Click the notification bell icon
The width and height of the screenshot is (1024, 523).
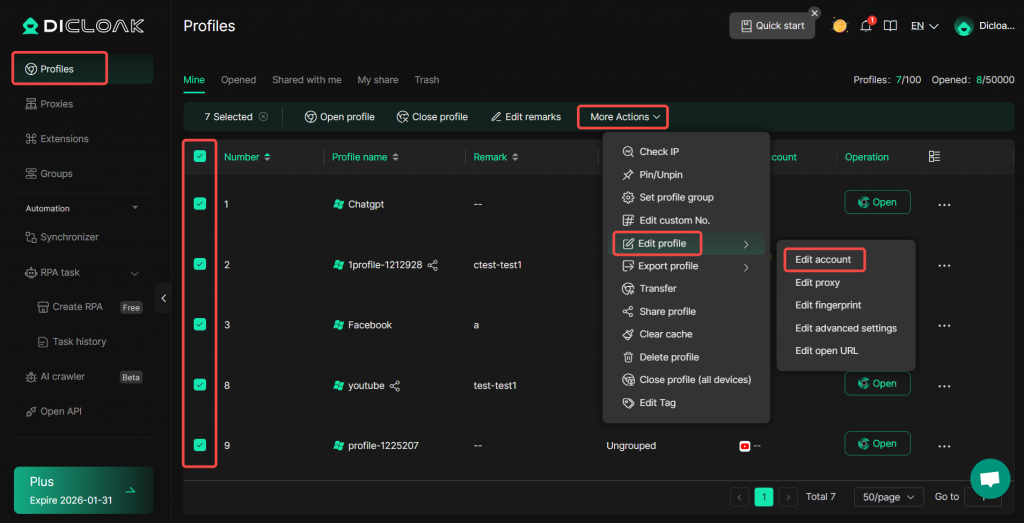[866, 26]
